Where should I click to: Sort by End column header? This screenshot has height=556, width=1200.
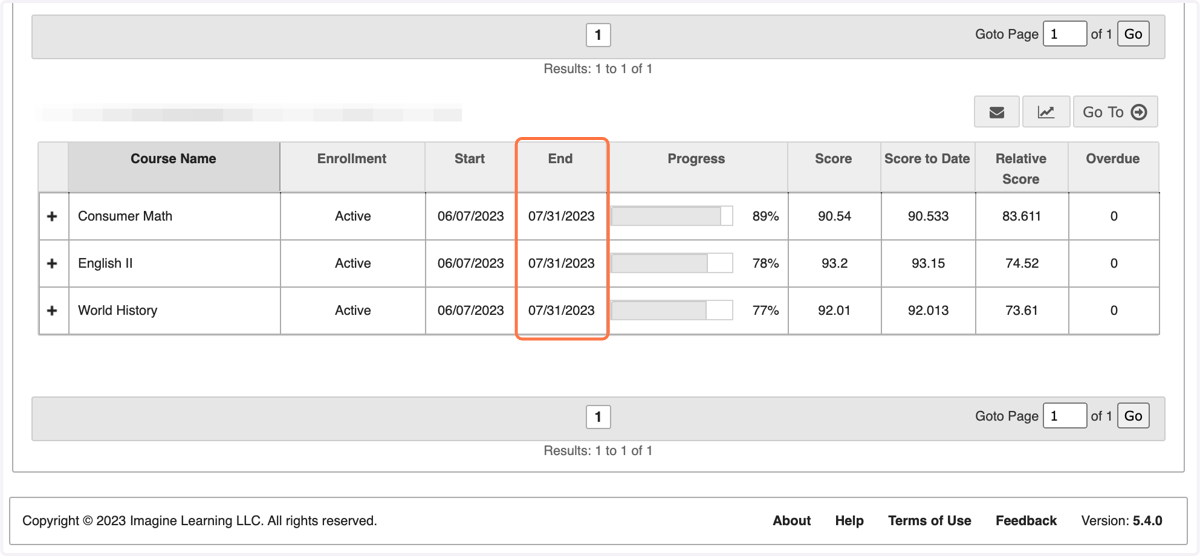(x=560, y=166)
